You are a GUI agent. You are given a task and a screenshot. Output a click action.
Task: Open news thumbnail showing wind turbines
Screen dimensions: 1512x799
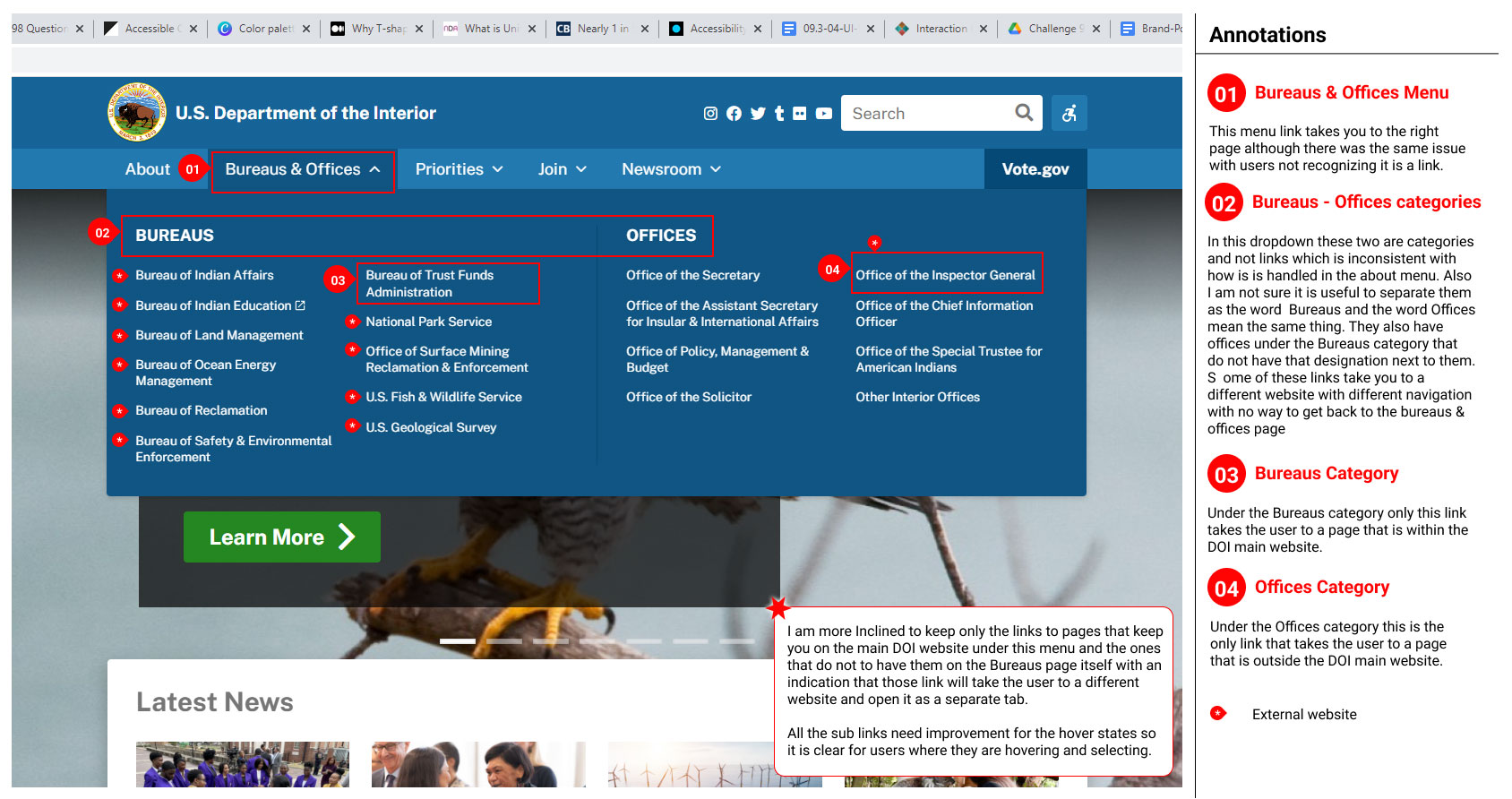[x=692, y=765]
